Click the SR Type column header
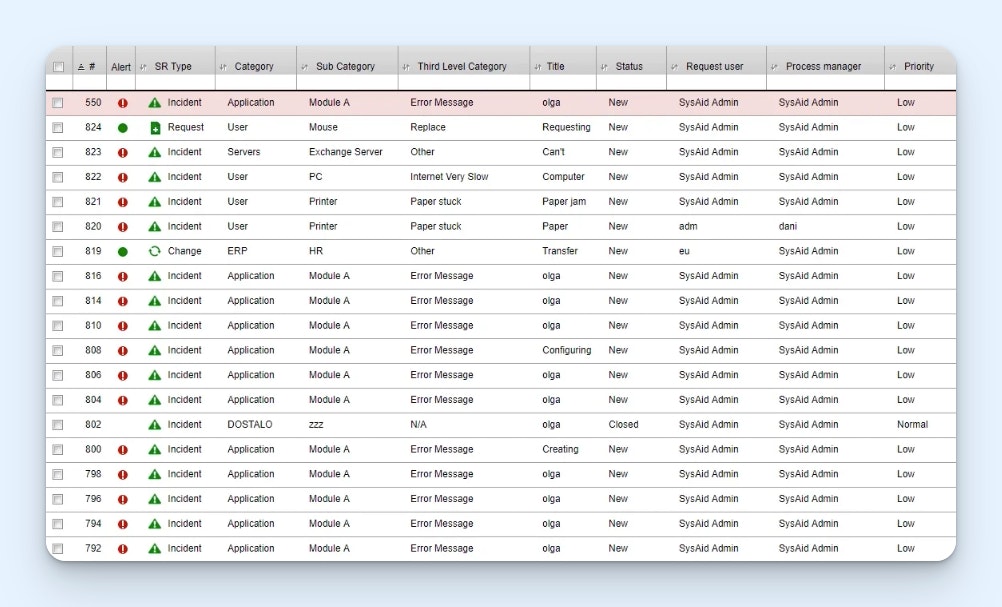The width and height of the screenshot is (1002, 607). [173, 67]
